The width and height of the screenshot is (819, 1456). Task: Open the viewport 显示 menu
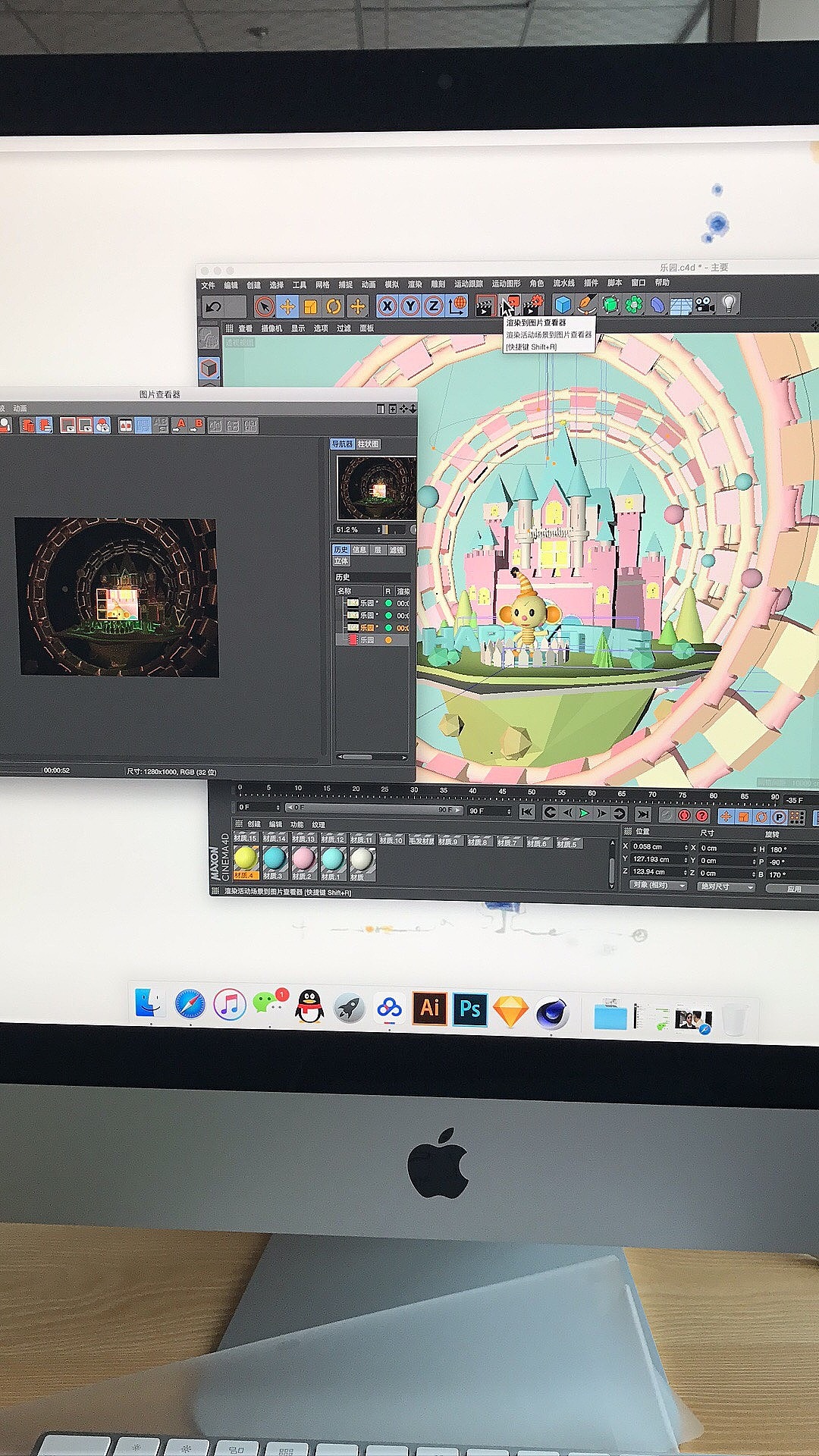[298, 328]
